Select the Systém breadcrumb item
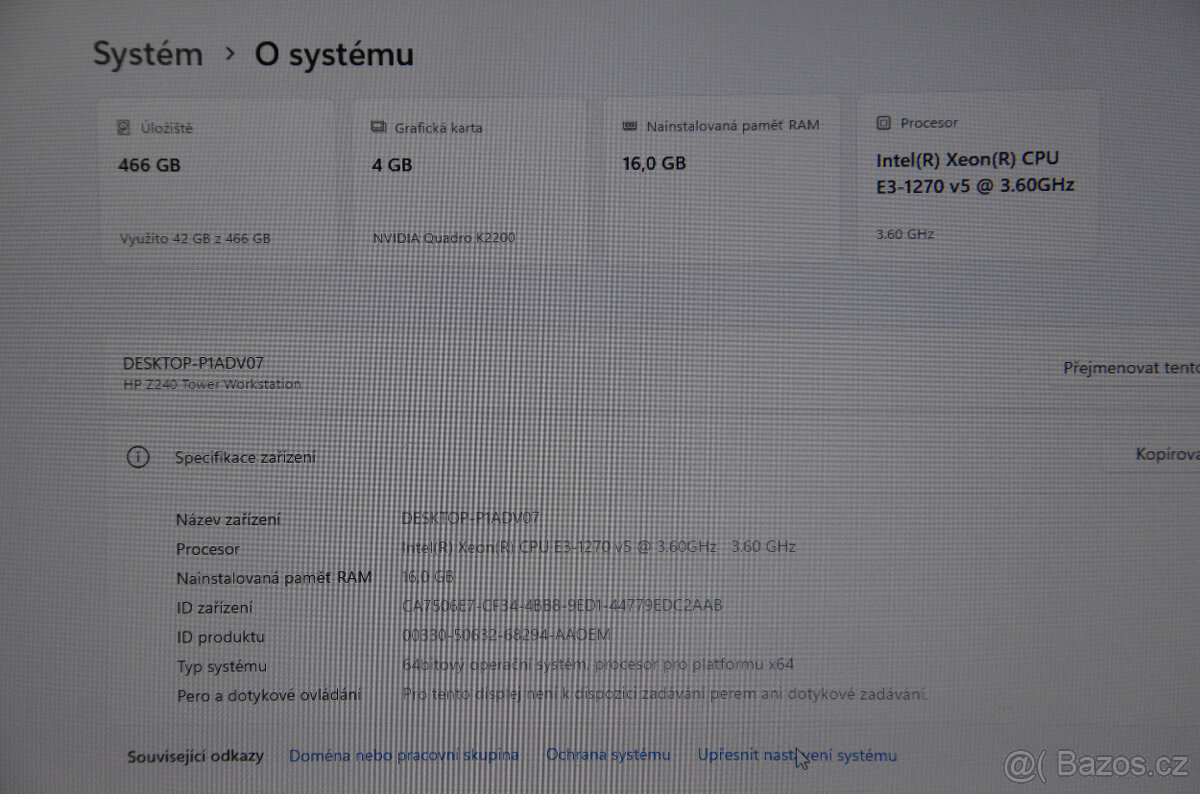Screen dimensions: 1200x794 point(147,54)
